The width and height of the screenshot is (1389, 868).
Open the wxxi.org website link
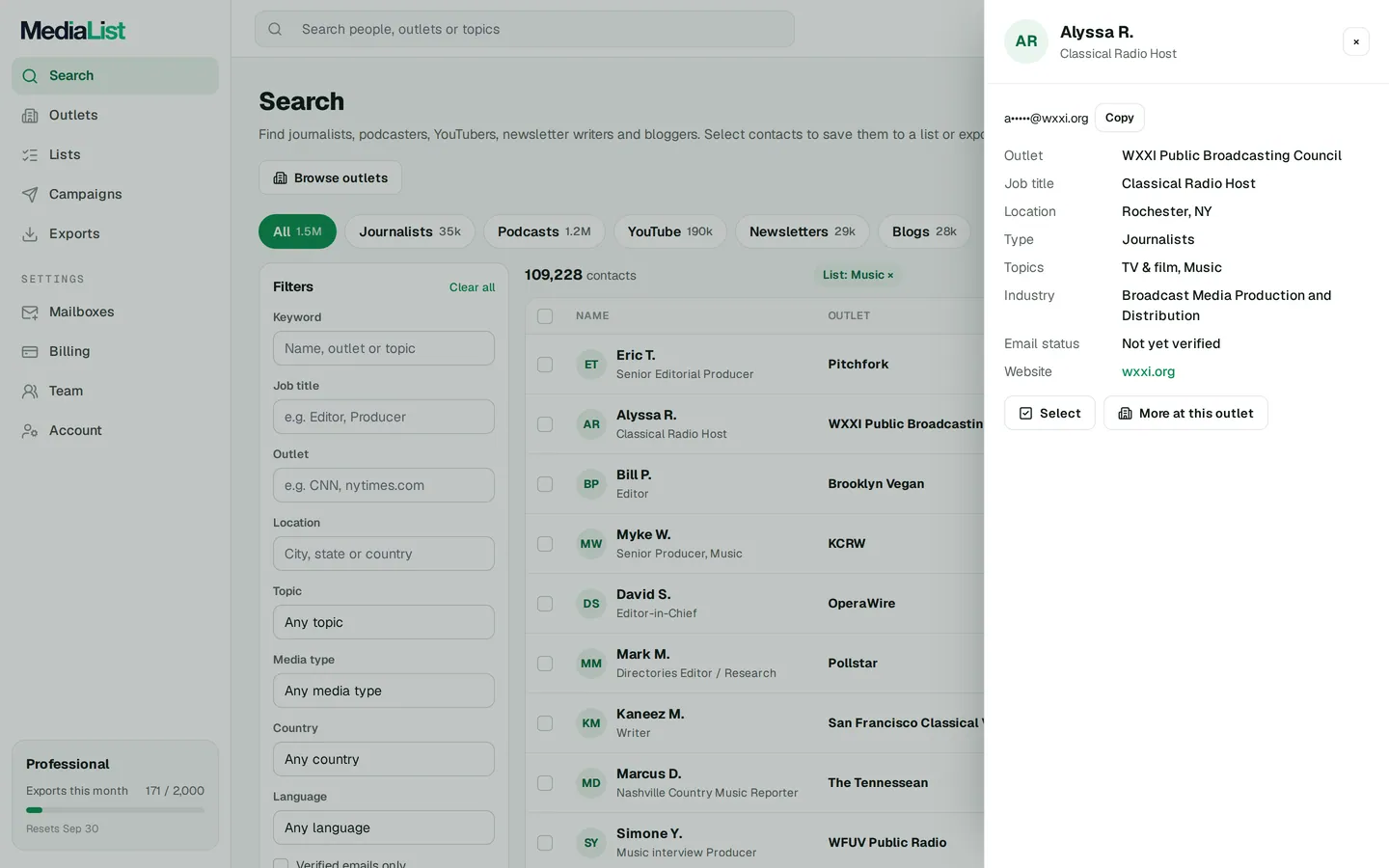click(x=1148, y=372)
